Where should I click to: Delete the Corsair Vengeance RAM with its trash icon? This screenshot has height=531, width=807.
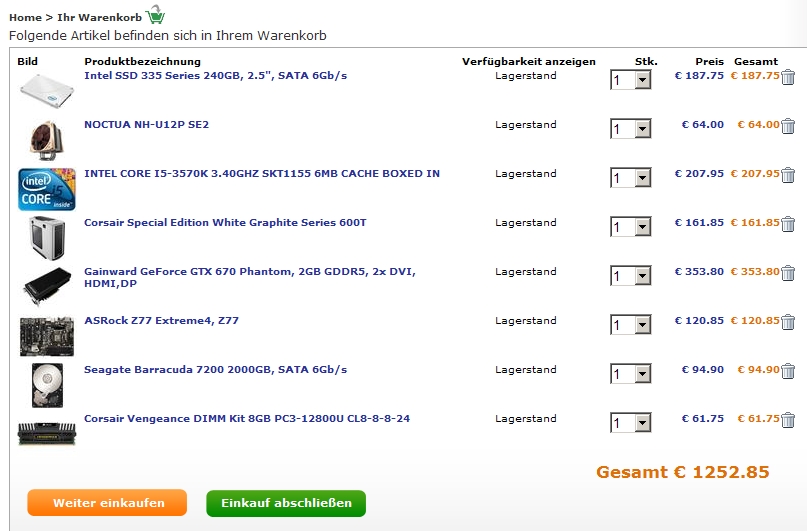click(x=788, y=419)
